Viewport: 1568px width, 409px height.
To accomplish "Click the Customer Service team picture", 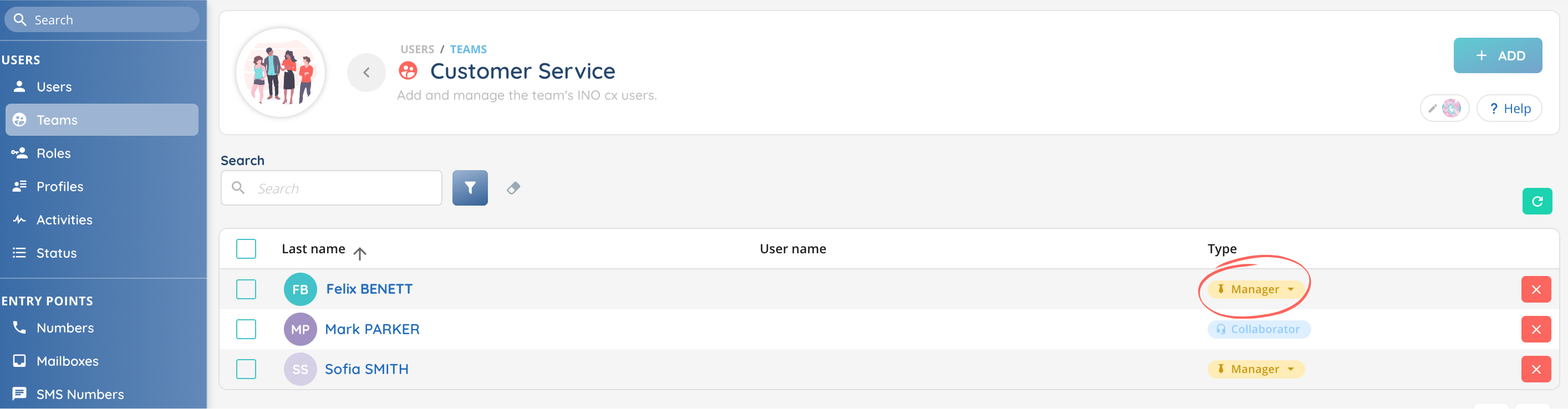I will (x=281, y=73).
